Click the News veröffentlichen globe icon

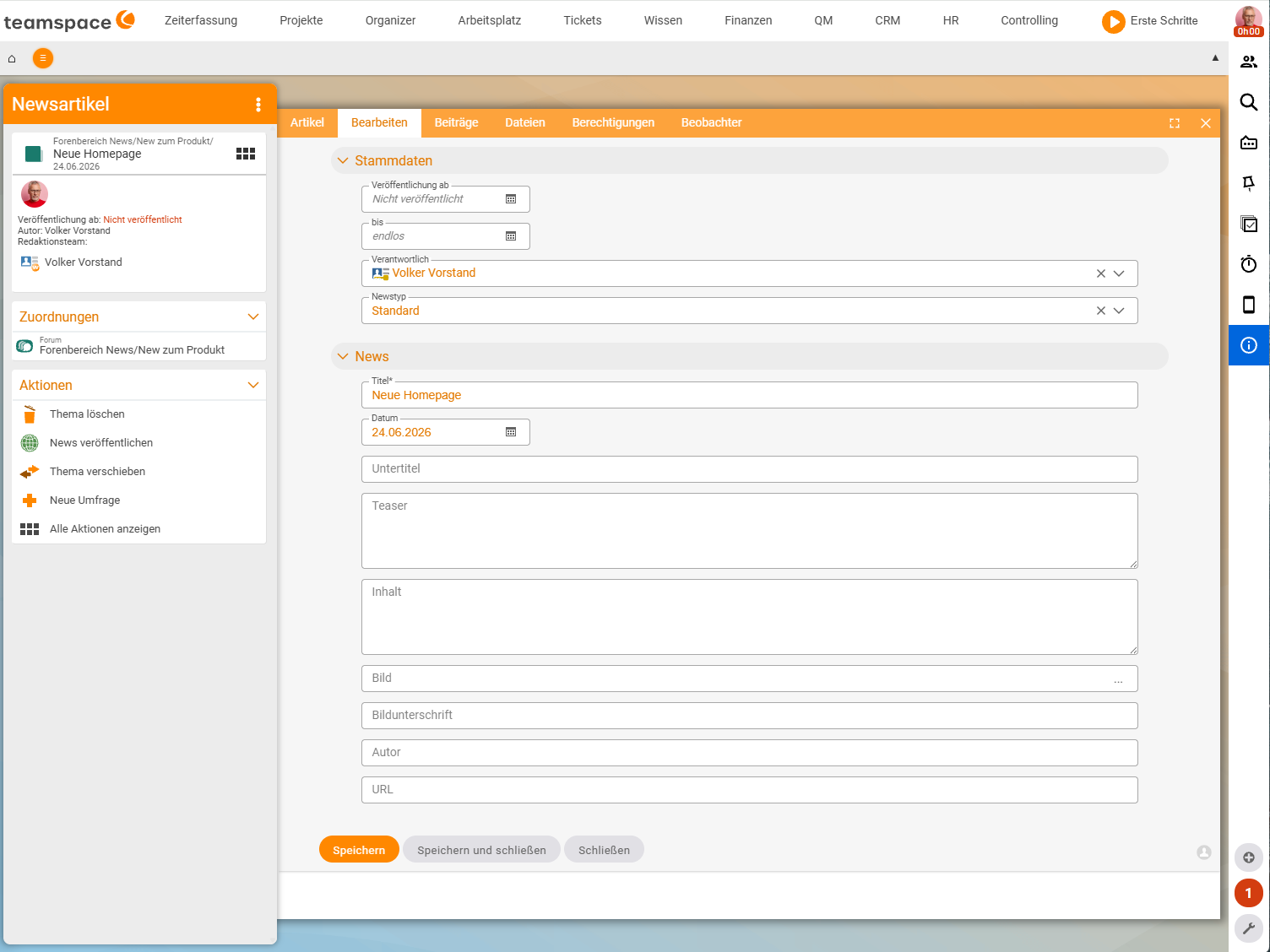click(x=30, y=443)
